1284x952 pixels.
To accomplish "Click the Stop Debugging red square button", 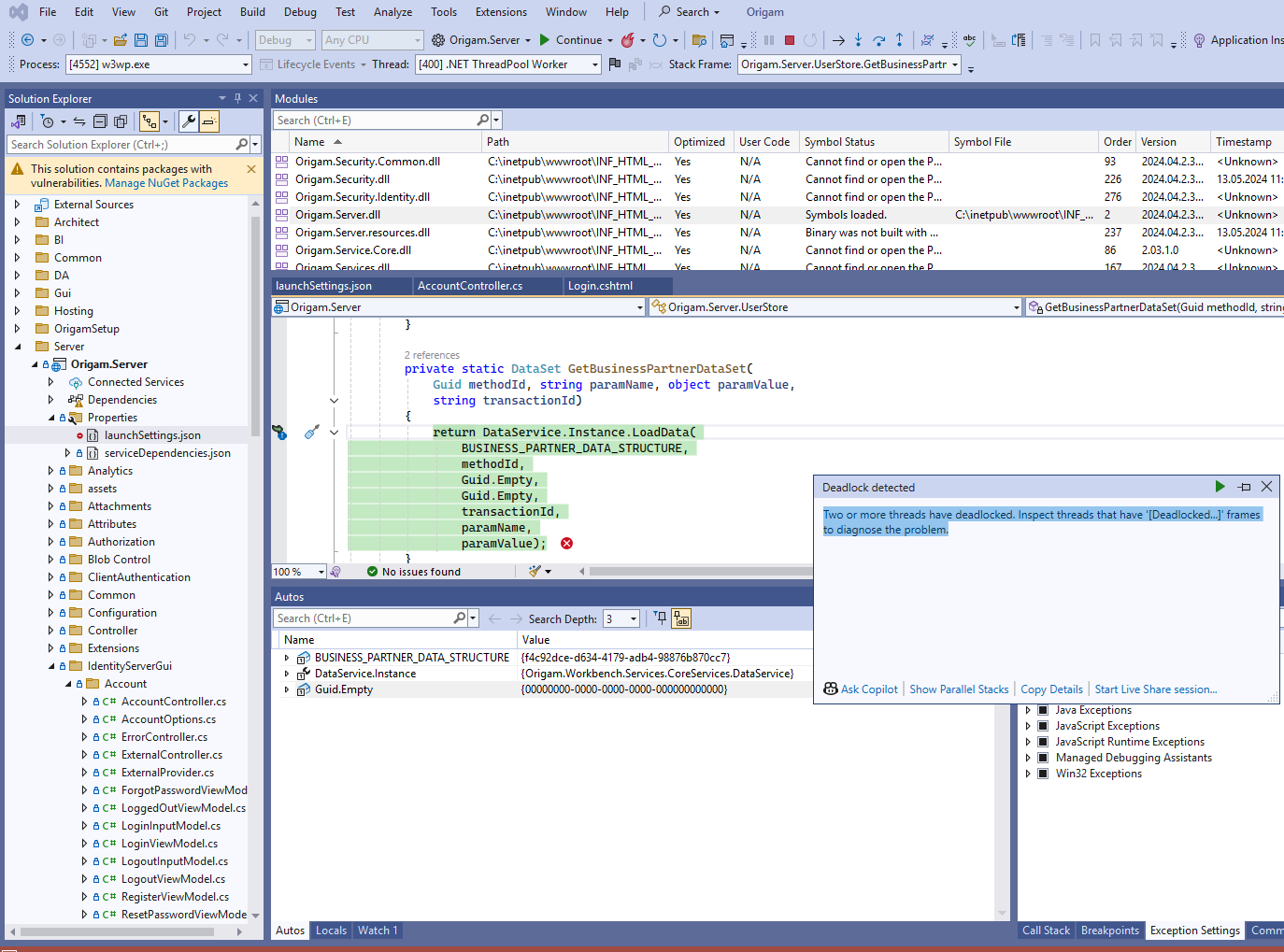I will (x=790, y=40).
